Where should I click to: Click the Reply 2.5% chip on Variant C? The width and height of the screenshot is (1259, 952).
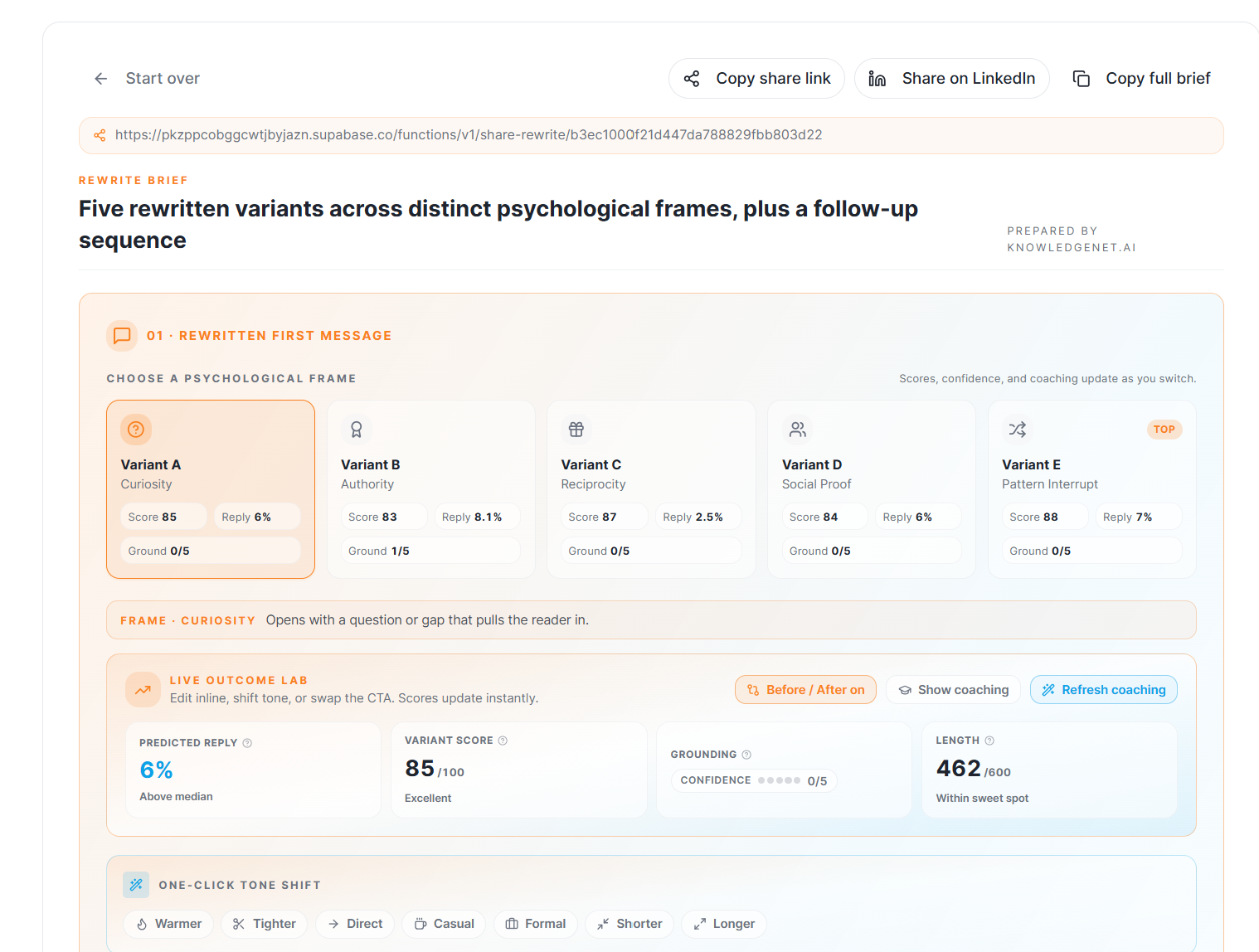[698, 517]
